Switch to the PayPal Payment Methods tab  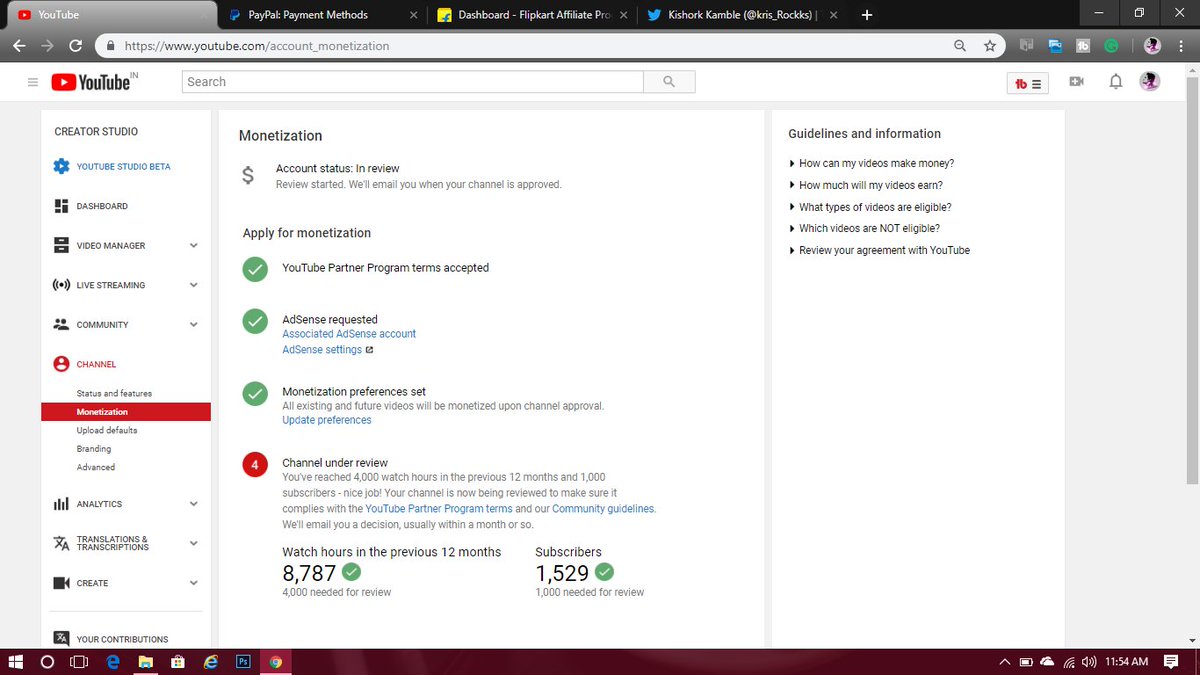tap(322, 15)
